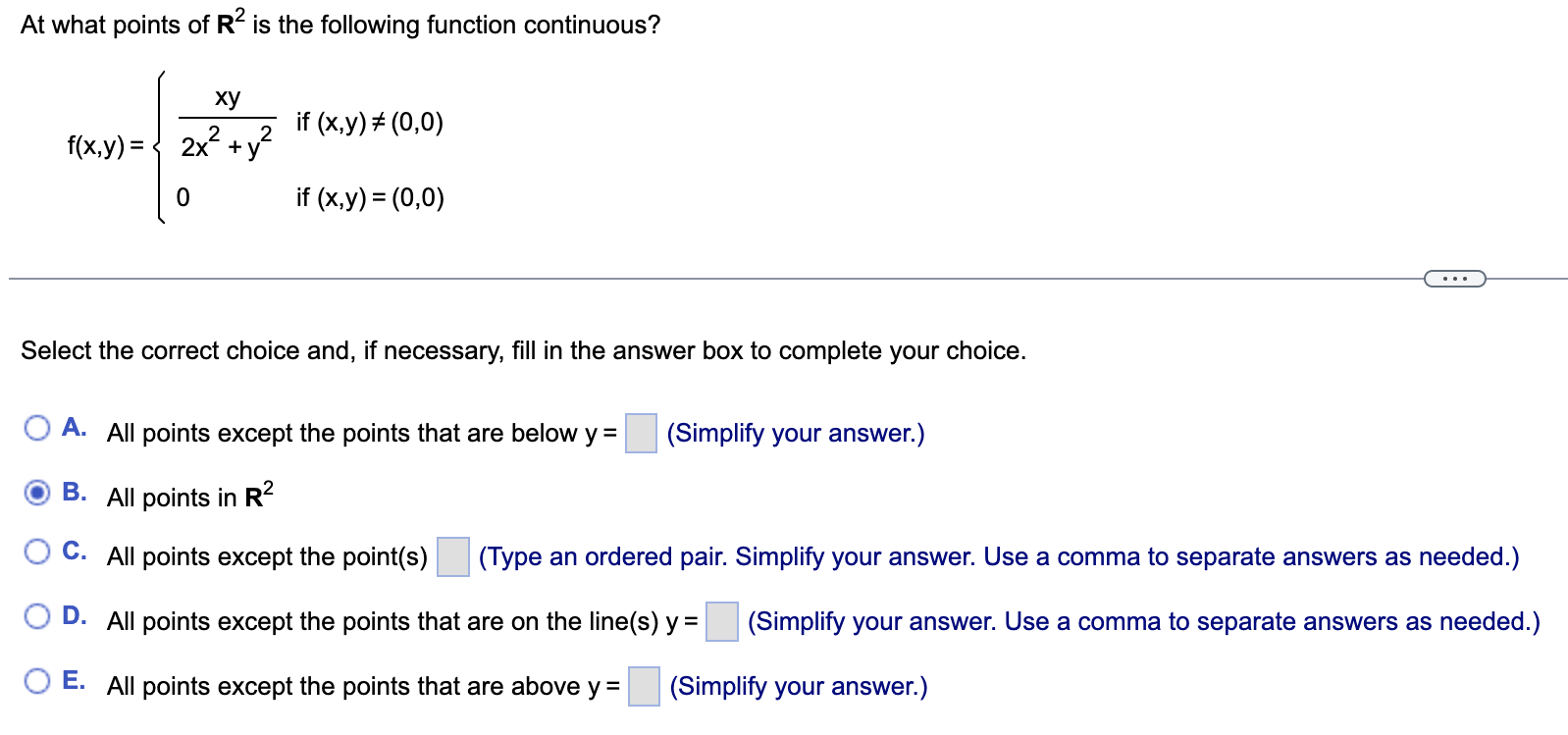Click '(Simplify your answer.)' text for choice A

(795, 433)
